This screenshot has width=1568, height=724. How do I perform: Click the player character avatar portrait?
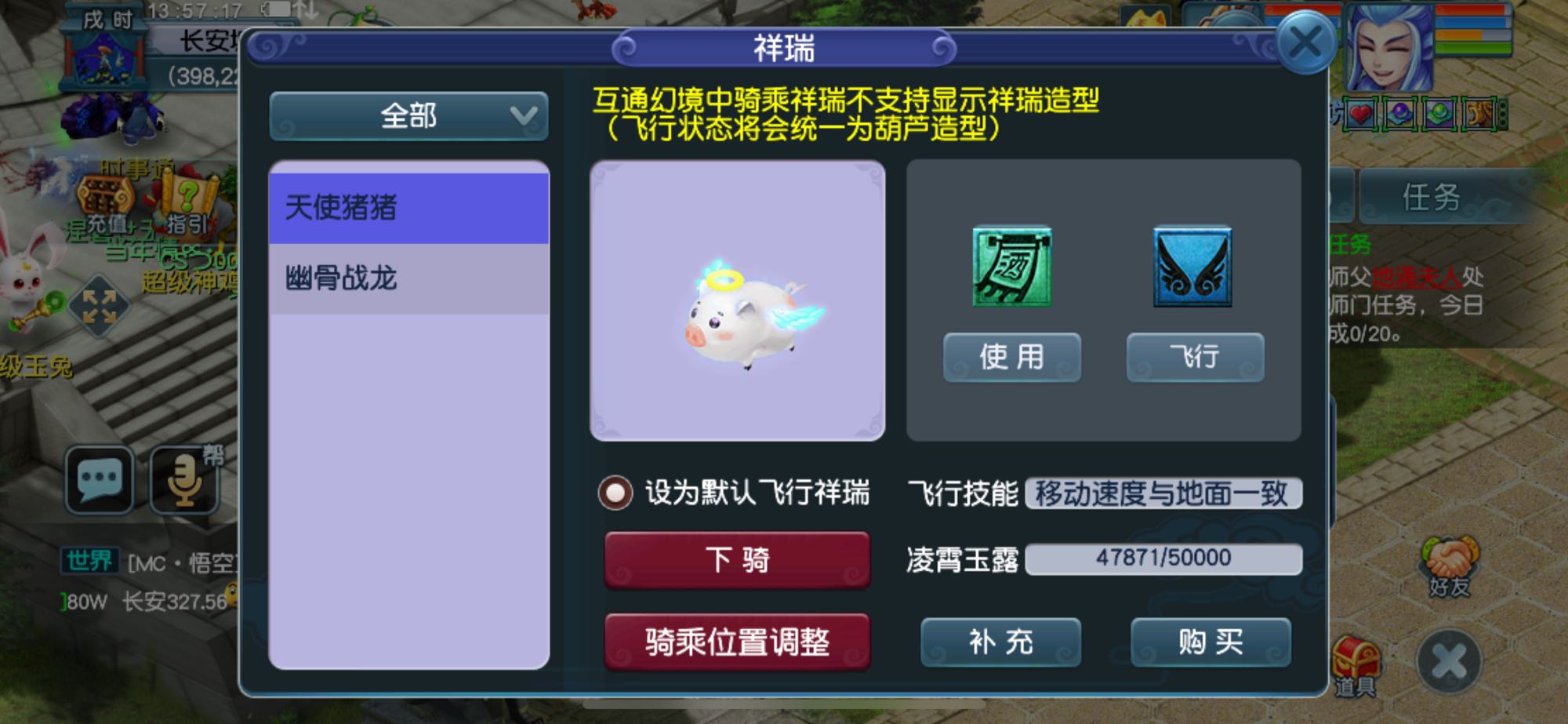[1389, 49]
